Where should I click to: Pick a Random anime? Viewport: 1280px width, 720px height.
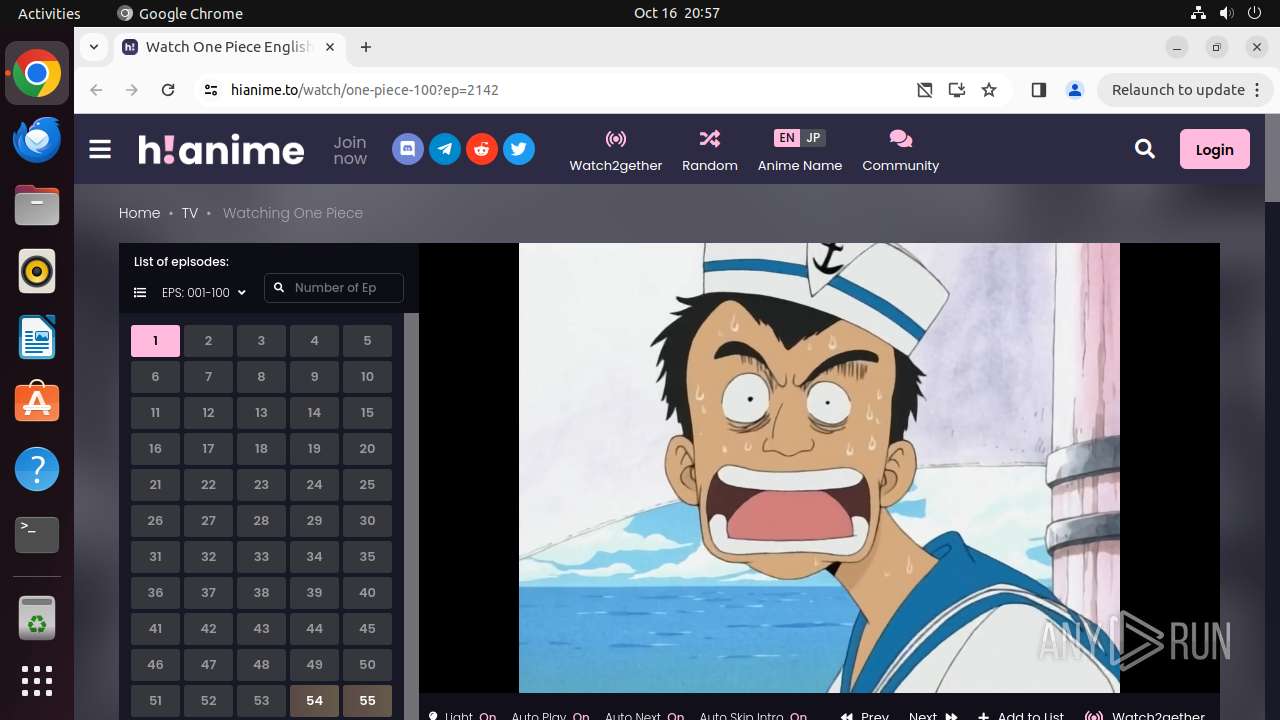710,151
